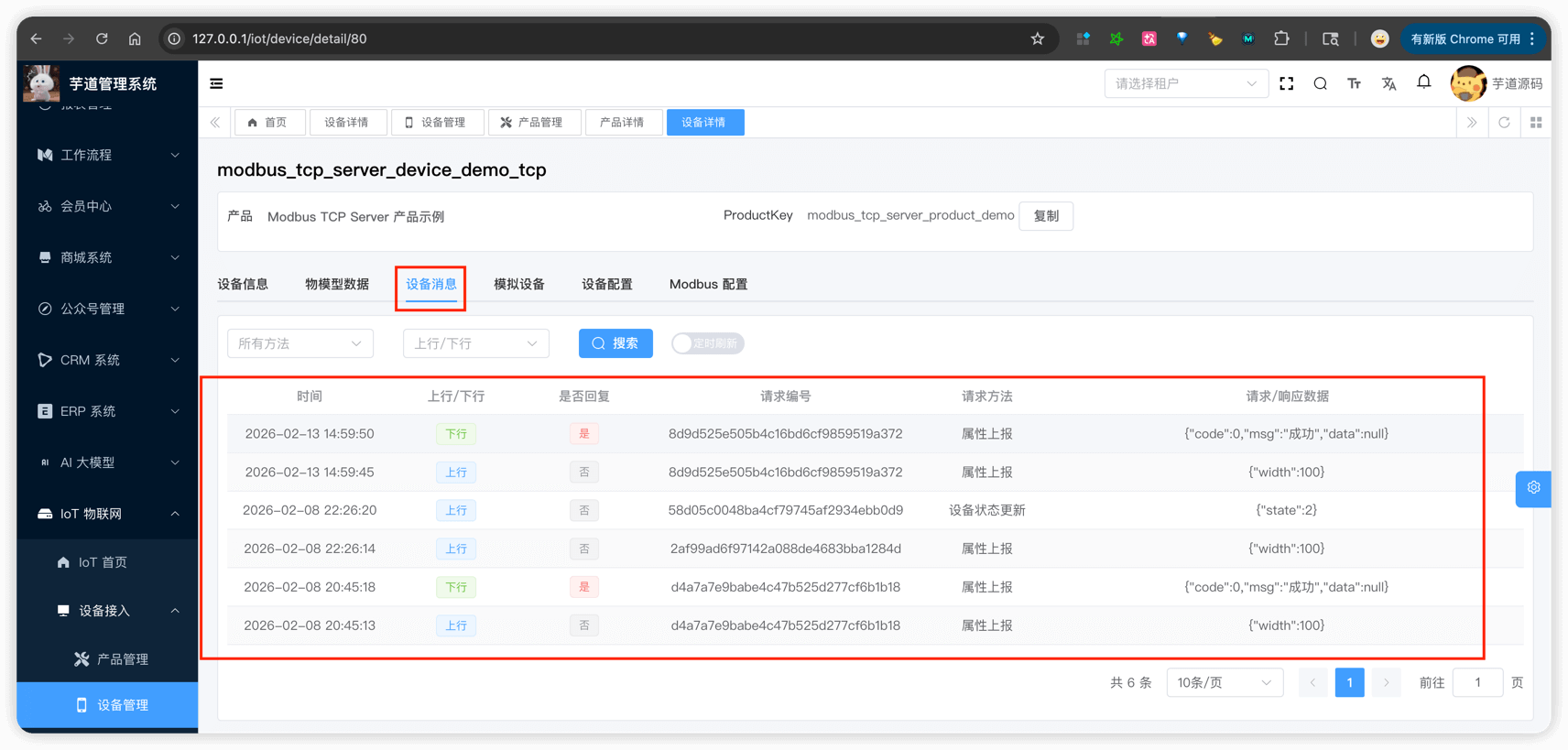Expand the CRM 系统 sidebar menu
1568x750 pixels.
[107, 360]
